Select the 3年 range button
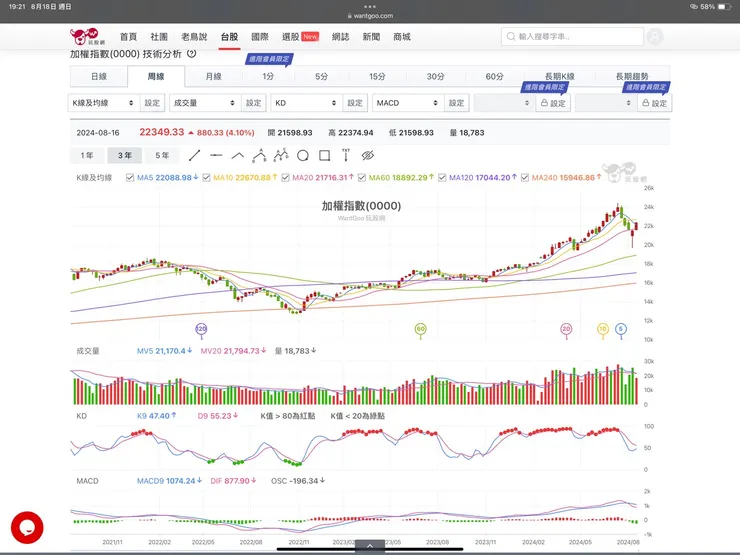Image resolution: width=740 pixels, height=555 pixels. point(125,155)
